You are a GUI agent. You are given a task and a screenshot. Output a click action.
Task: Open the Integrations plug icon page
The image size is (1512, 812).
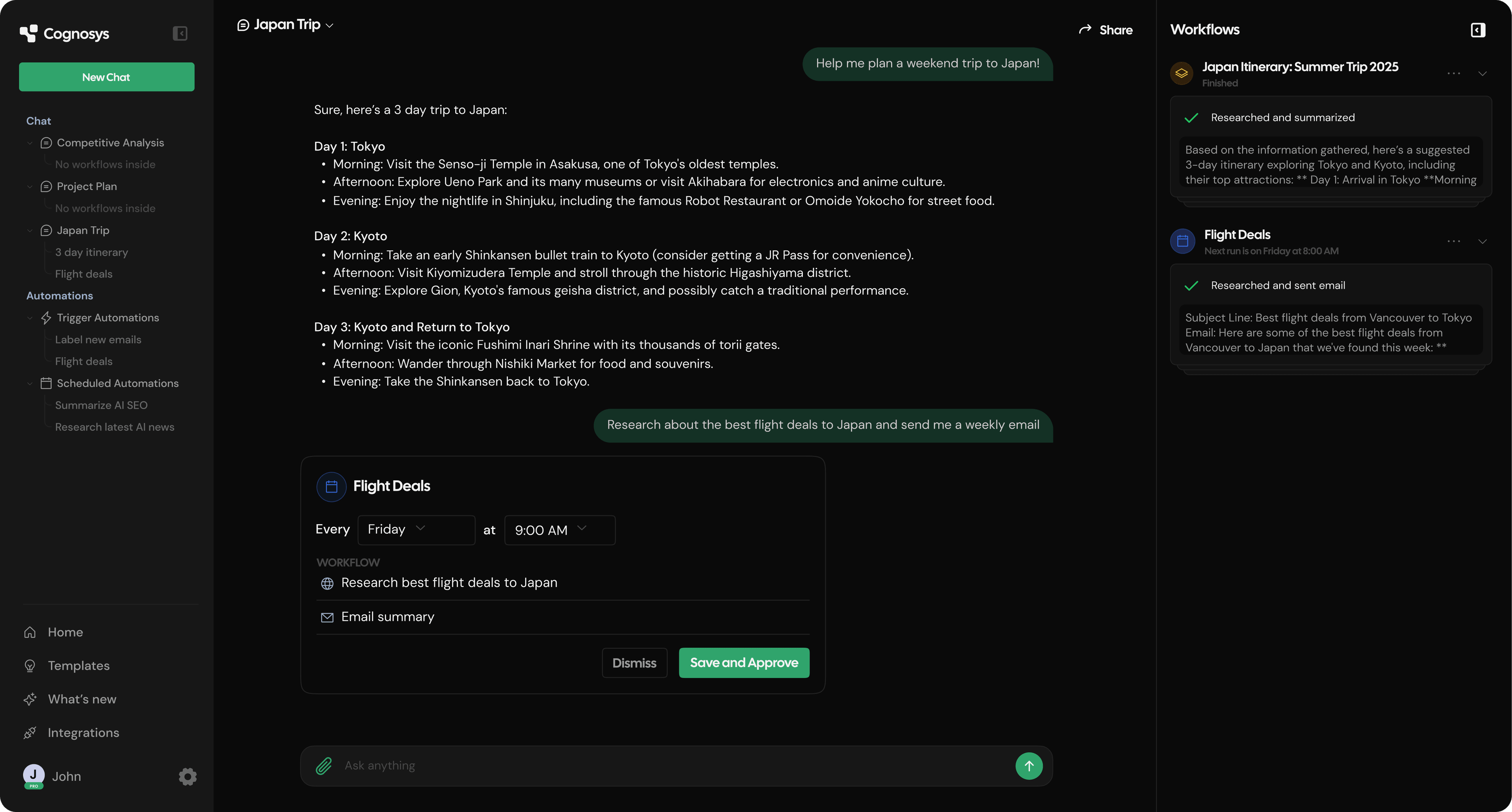click(31, 733)
